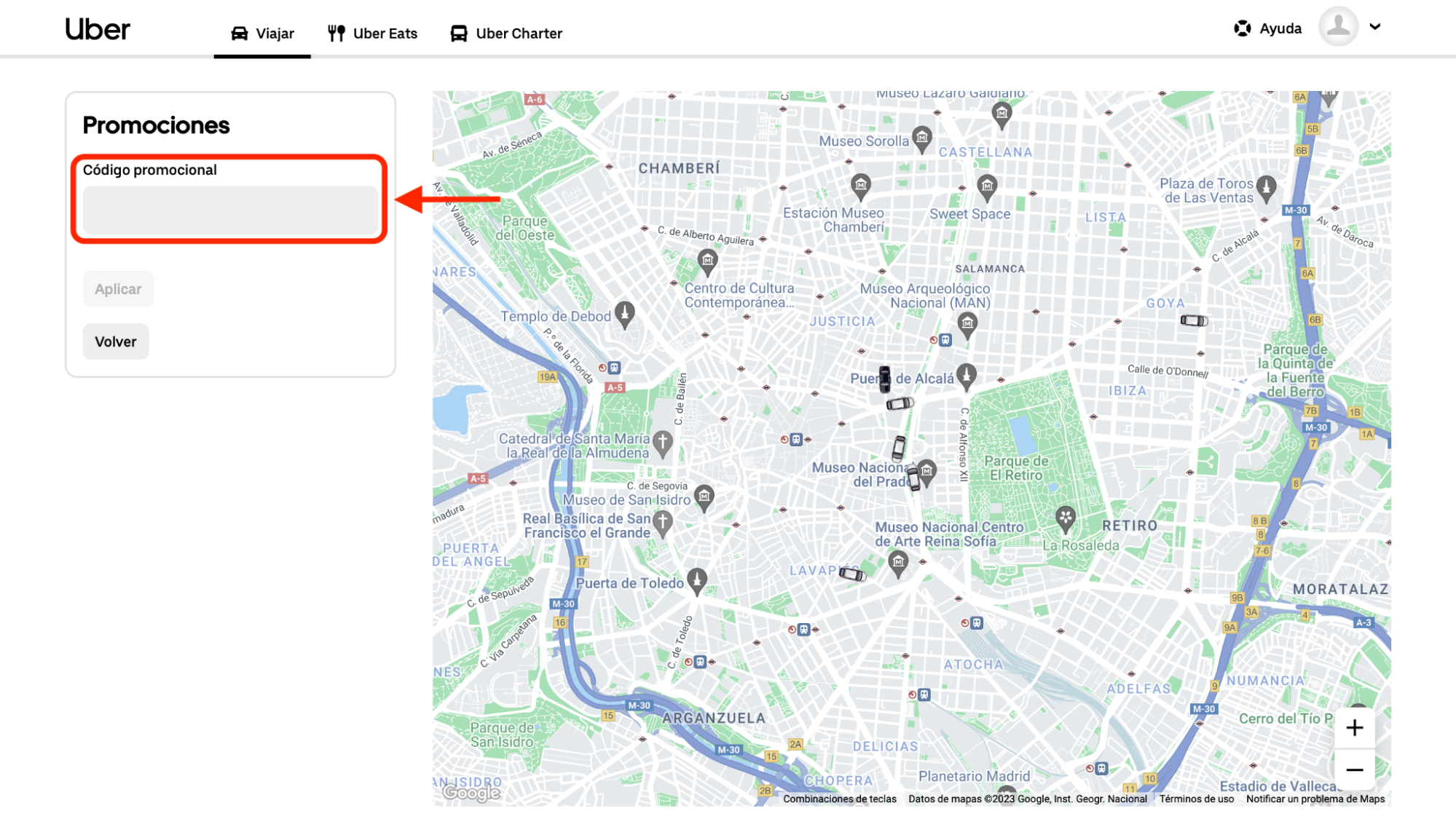Image resolution: width=1456 pixels, height=827 pixels.
Task: Select the Estación Museo Chamberí pin
Action: [861, 186]
